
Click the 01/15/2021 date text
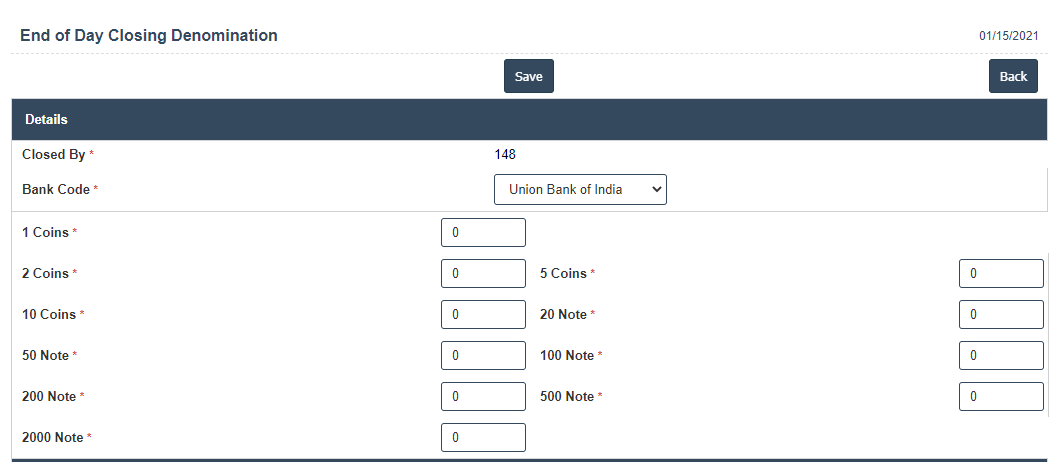coord(1008,36)
